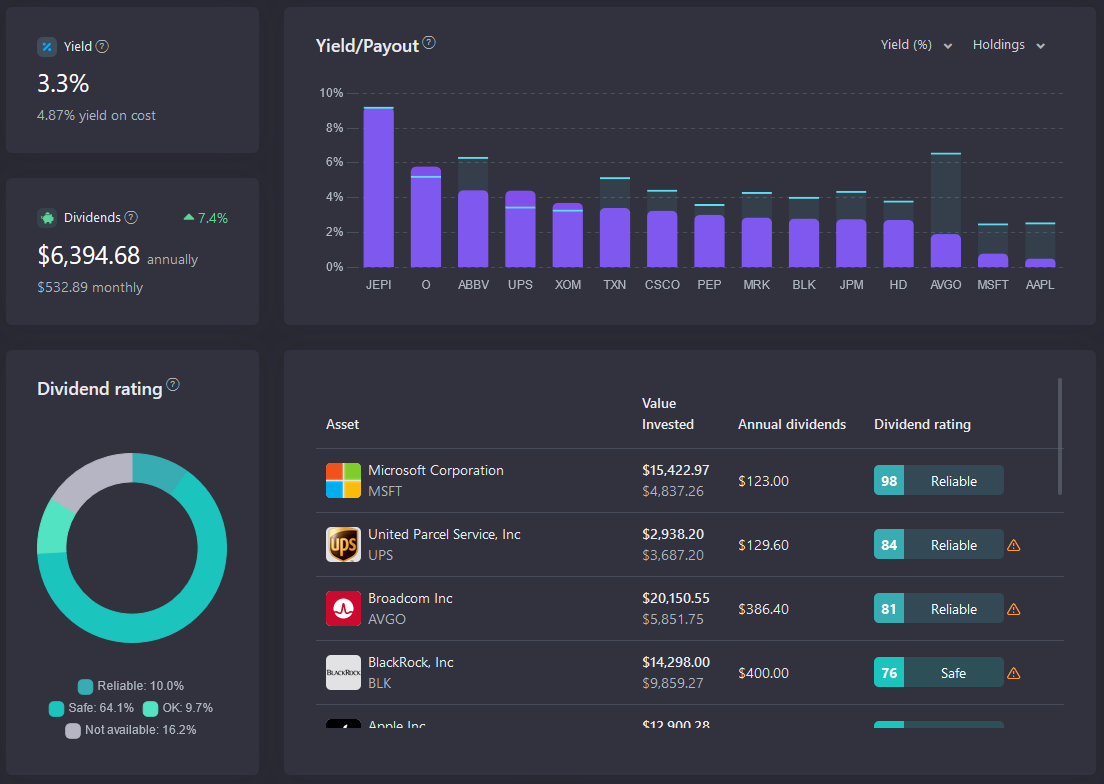Open the Yield/Payout help tooltip icon
The height and width of the screenshot is (784, 1104).
coord(429,43)
